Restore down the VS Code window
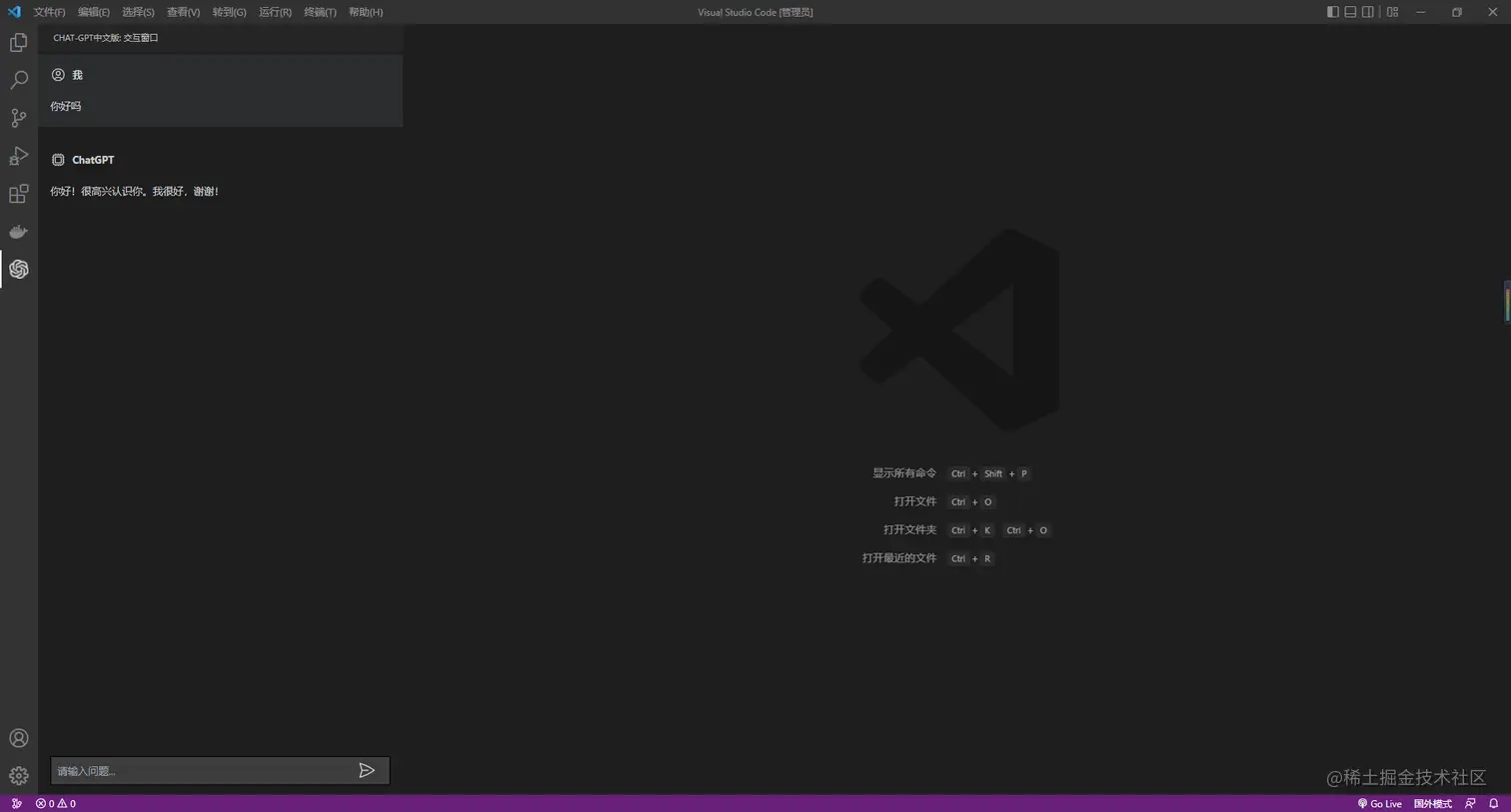Image resolution: width=1511 pixels, height=812 pixels. (1457, 12)
